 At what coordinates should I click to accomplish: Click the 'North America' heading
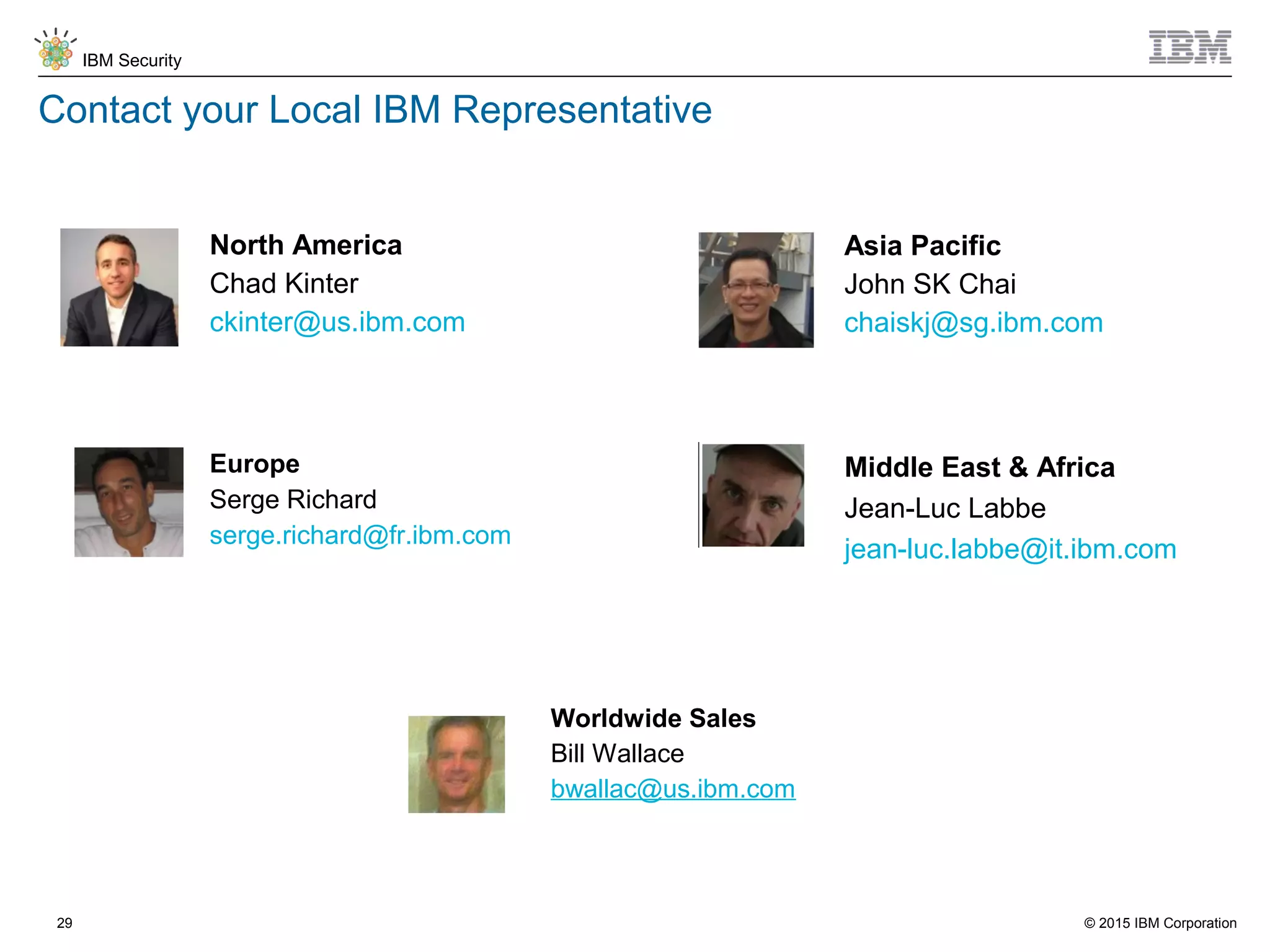click(306, 245)
